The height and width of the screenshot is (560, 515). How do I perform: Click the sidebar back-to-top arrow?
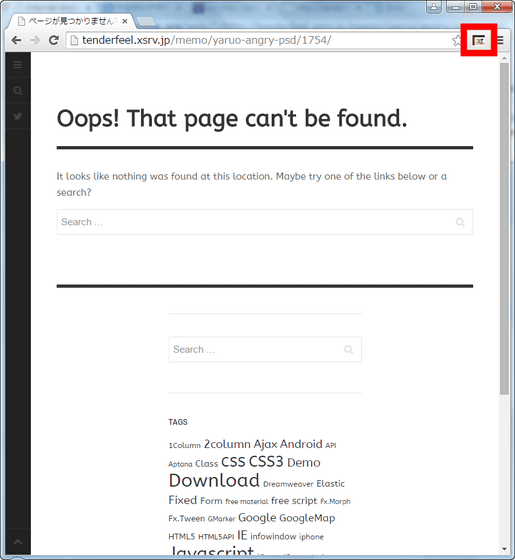click(18, 542)
